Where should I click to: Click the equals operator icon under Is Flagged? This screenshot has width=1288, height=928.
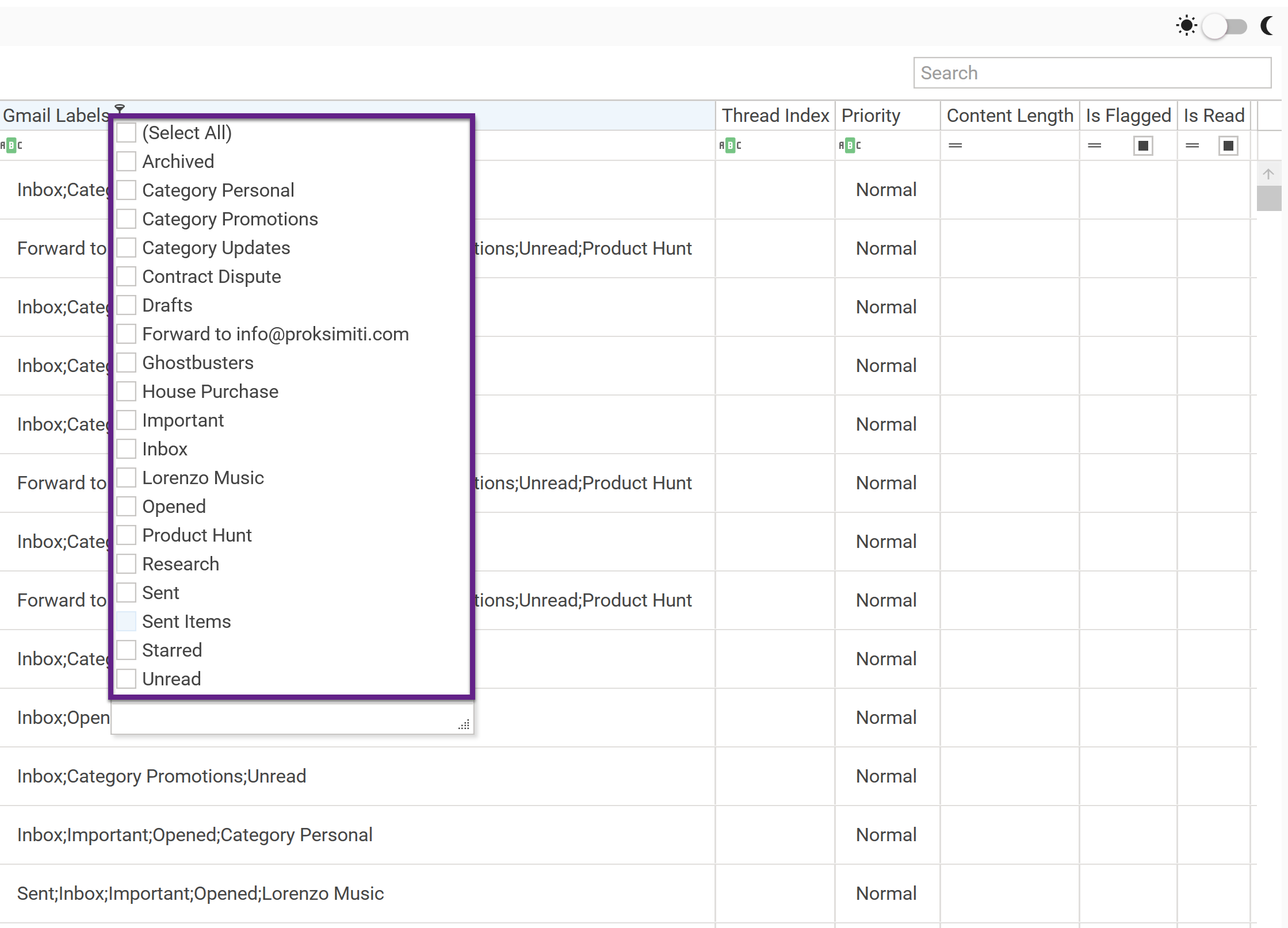click(x=1094, y=145)
